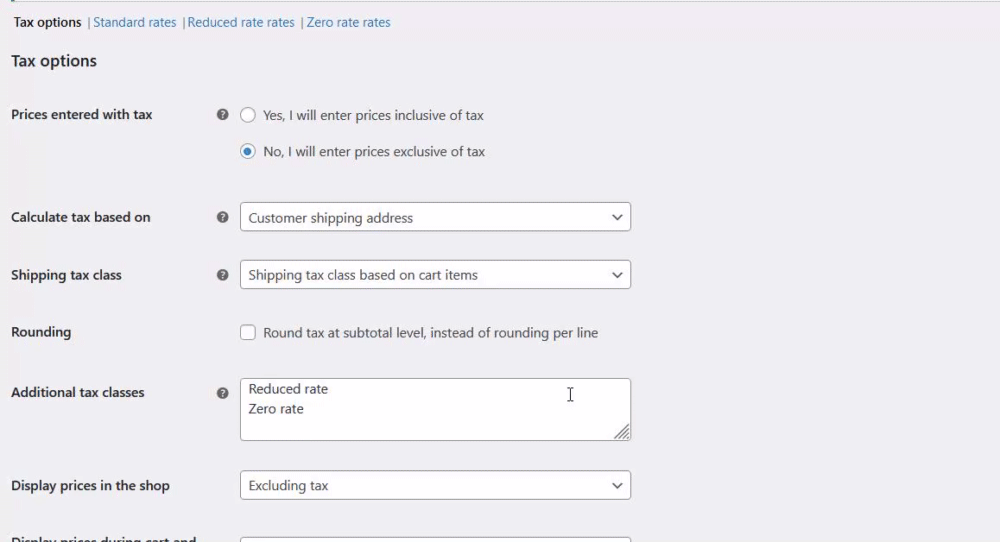
Task: Click chevron arrow on Shipping tax class select
Action: pyautogui.click(x=617, y=275)
